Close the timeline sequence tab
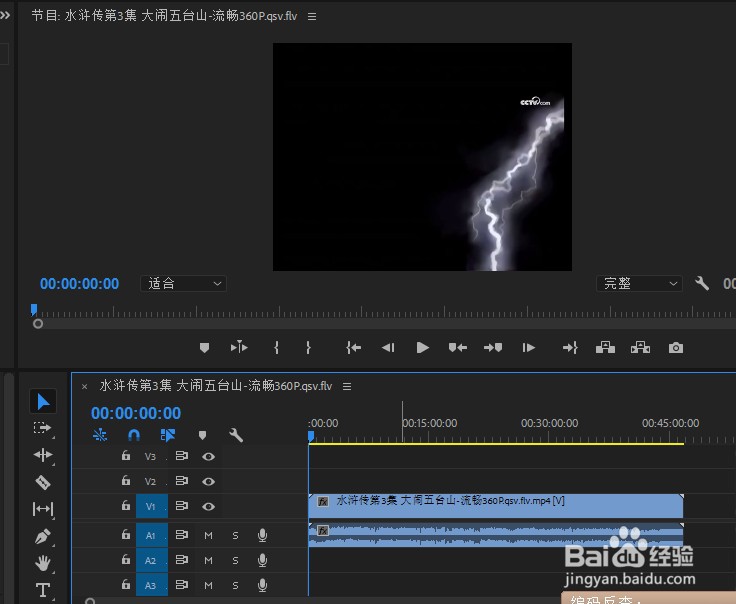Image resolution: width=736 pixels, height=604 pixels. [x=84, y=387]
